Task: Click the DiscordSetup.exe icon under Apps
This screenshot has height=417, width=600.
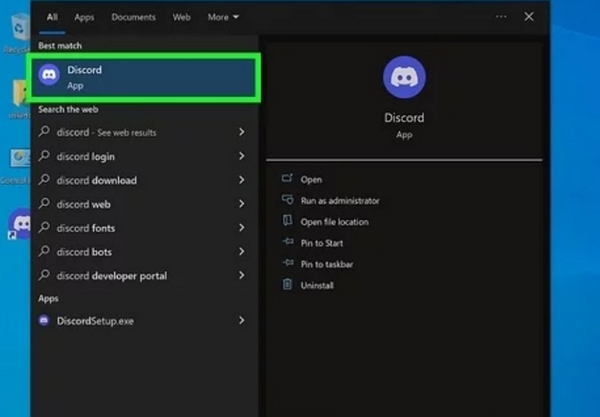Action: tap(44, 320)
